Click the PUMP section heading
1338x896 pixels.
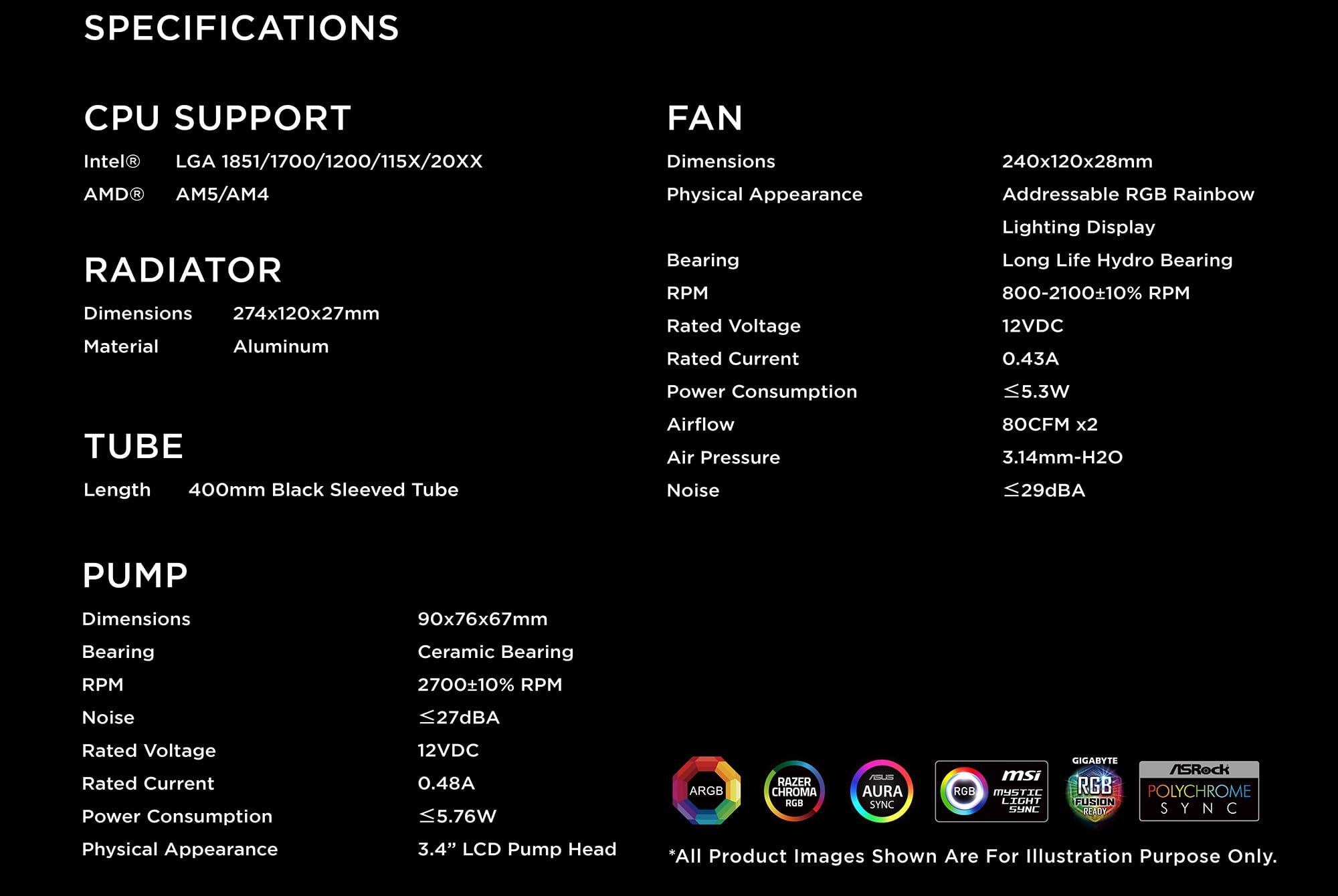click(x=135, y=576)
